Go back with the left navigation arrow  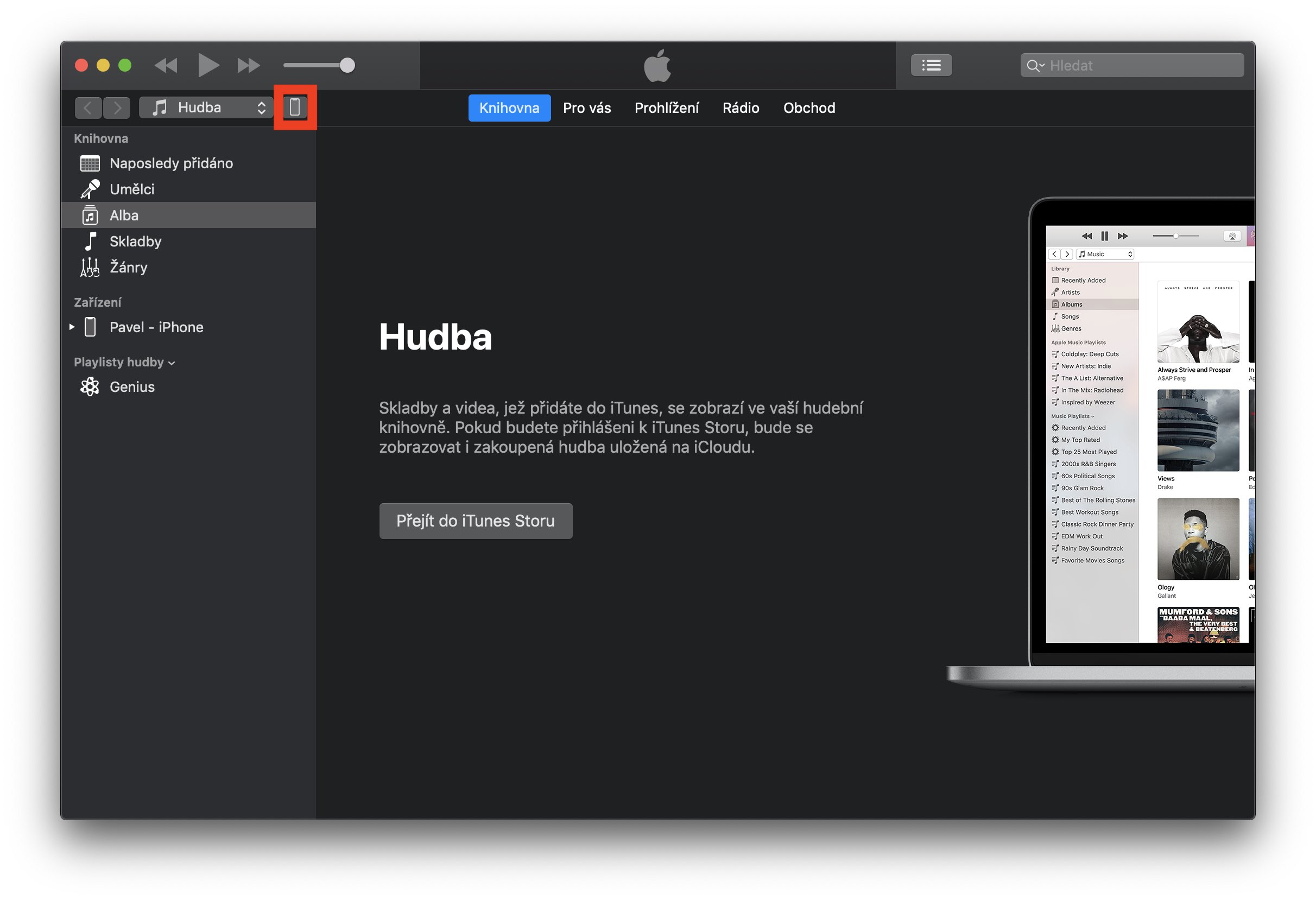(x=88, y=107)
